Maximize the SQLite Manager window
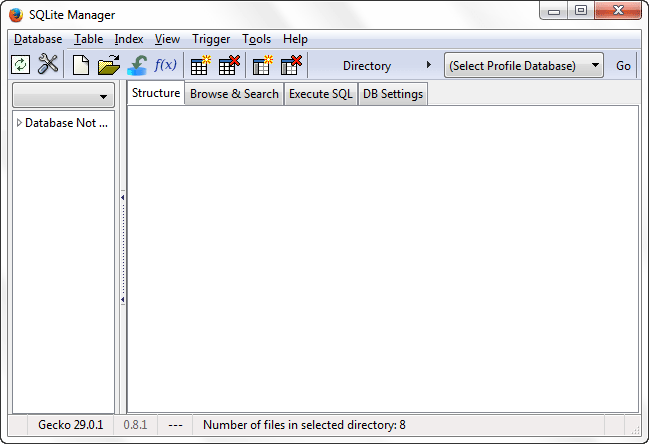The image size is (649, 444). (581, 11)
